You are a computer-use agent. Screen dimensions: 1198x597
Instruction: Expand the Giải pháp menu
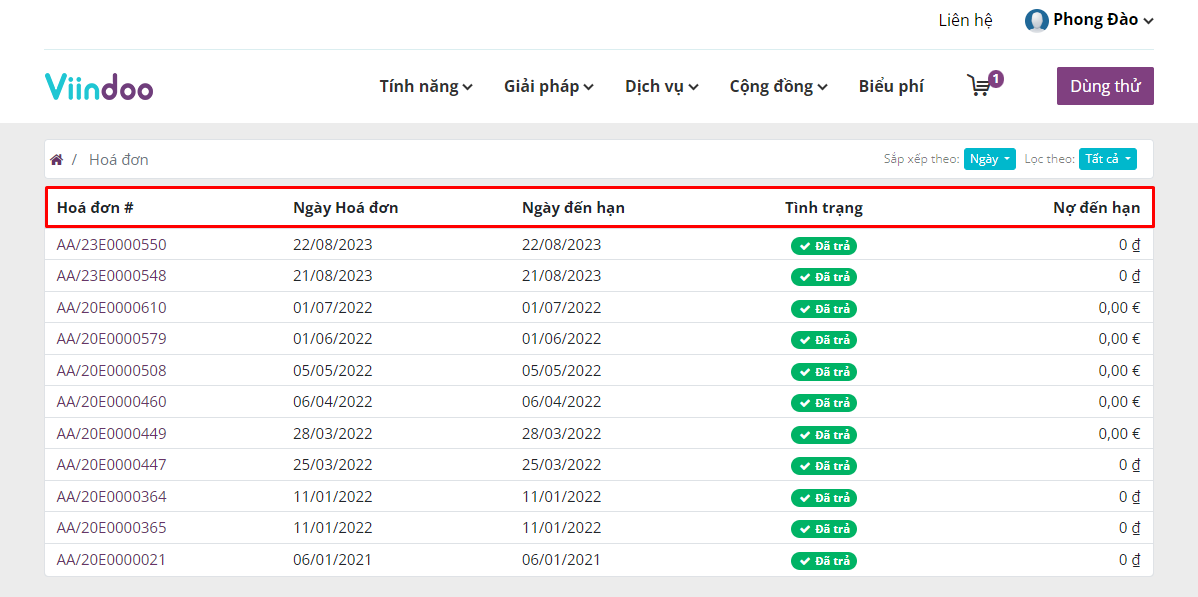(x=549, y=86)
